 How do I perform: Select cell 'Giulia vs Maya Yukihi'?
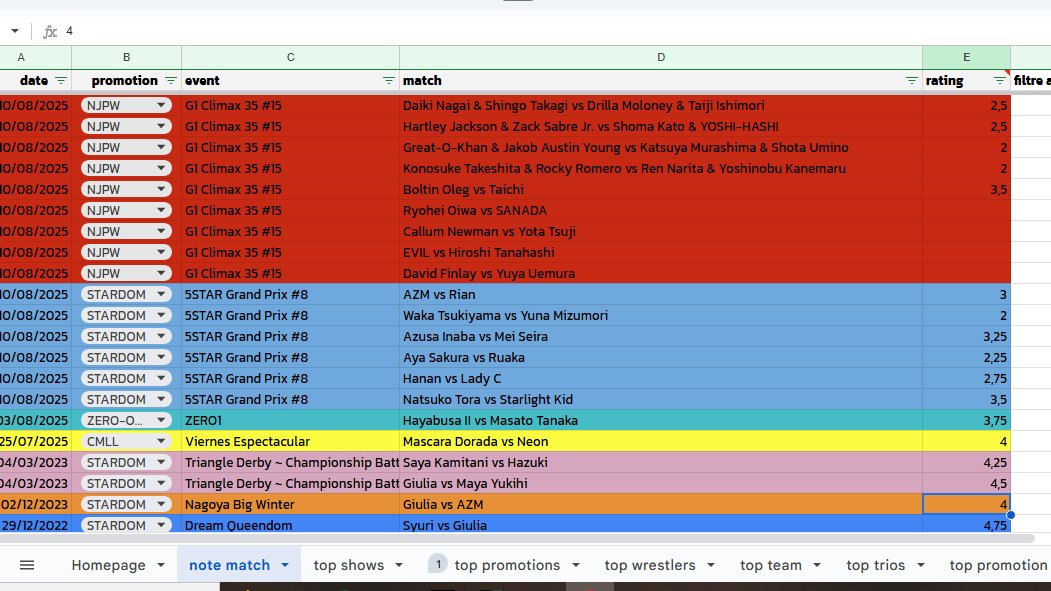(661, 483)
